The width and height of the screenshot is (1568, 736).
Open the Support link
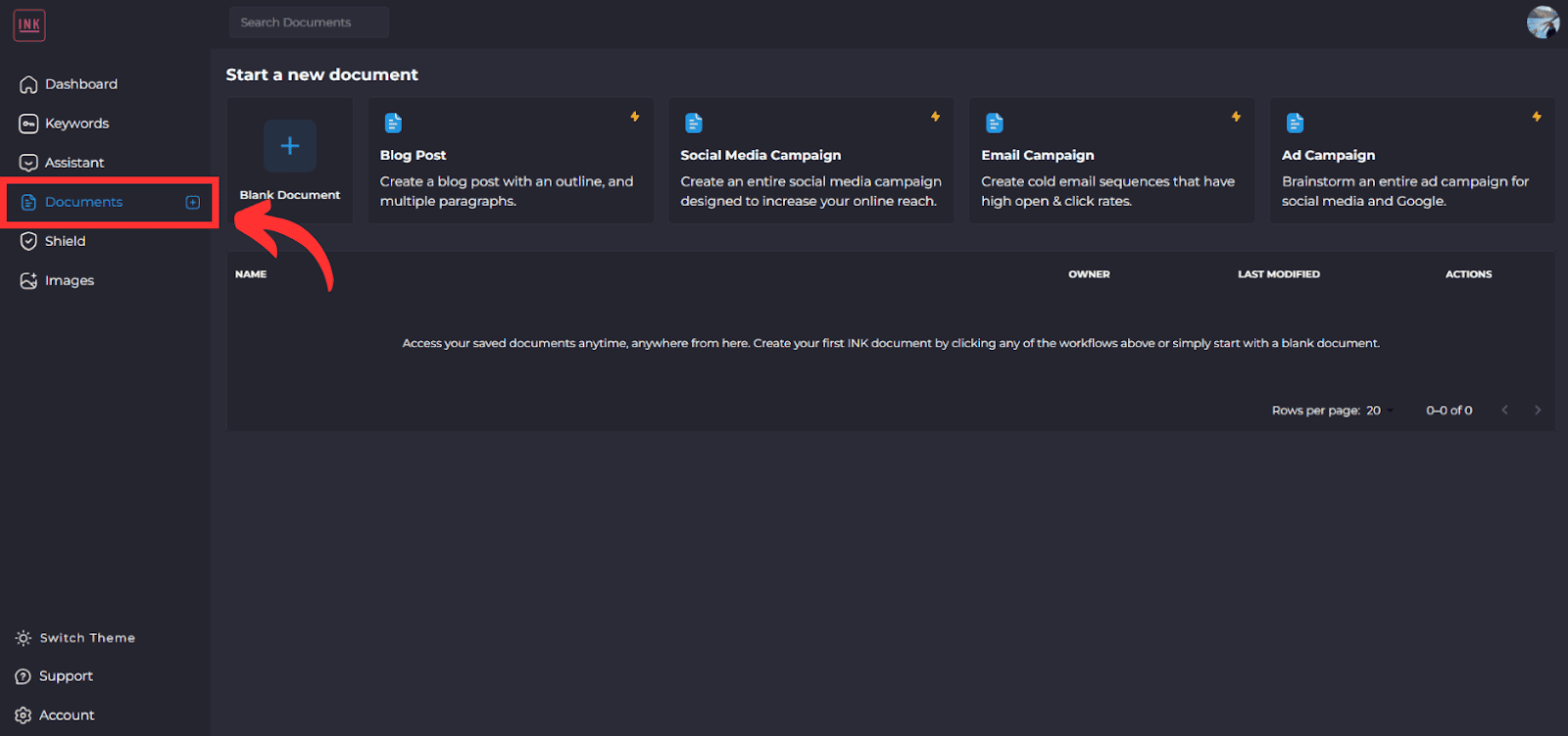click(x=66, y=676)
